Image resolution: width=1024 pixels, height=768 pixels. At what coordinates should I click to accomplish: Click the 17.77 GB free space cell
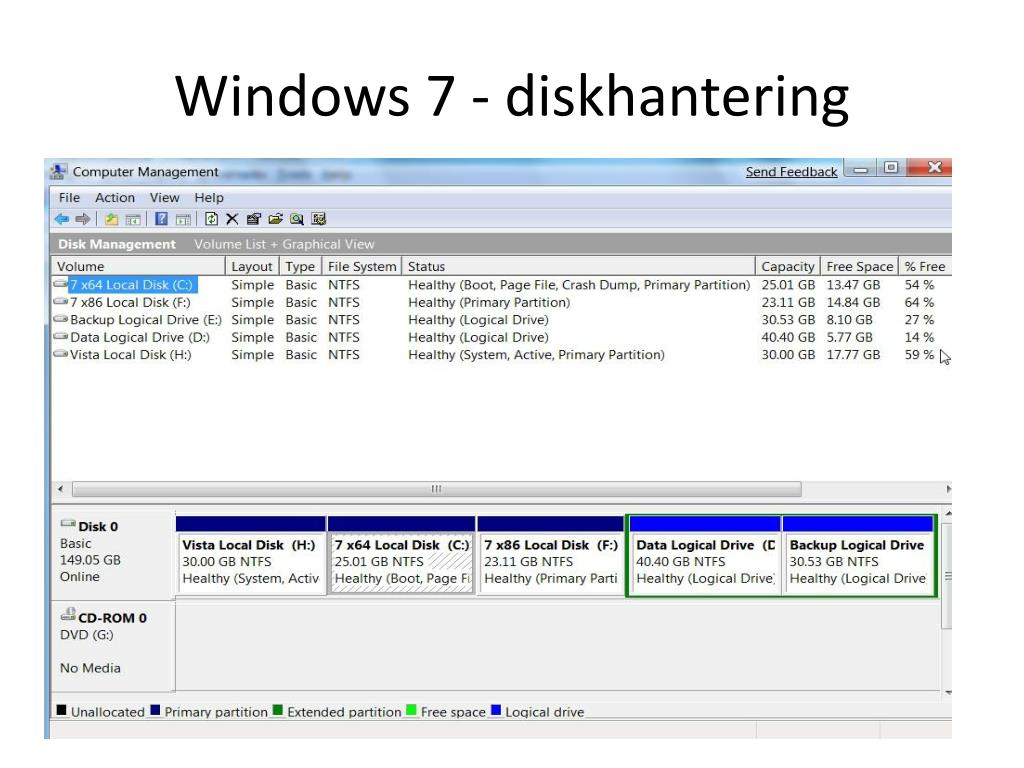pos(853,355)
